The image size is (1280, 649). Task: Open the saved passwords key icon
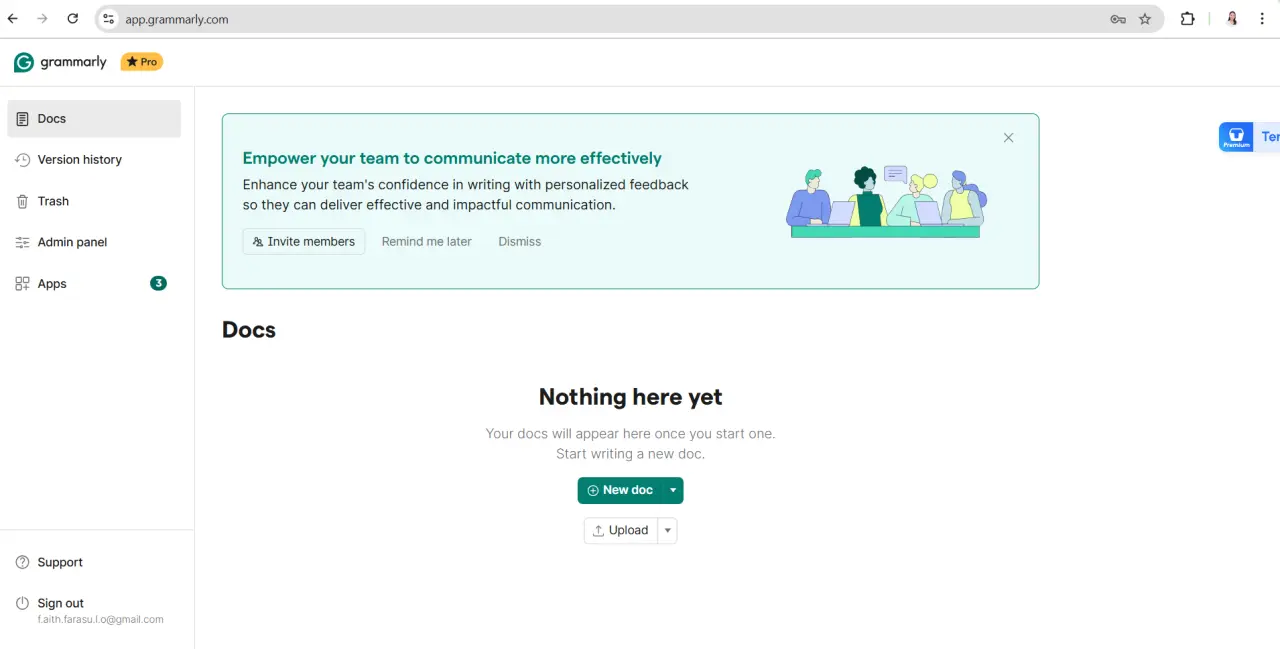pos(1118,19)
